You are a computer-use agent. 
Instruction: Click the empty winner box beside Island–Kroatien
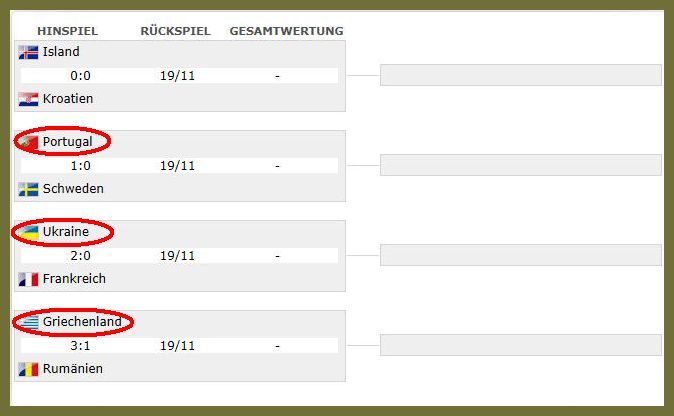[521, 75]
